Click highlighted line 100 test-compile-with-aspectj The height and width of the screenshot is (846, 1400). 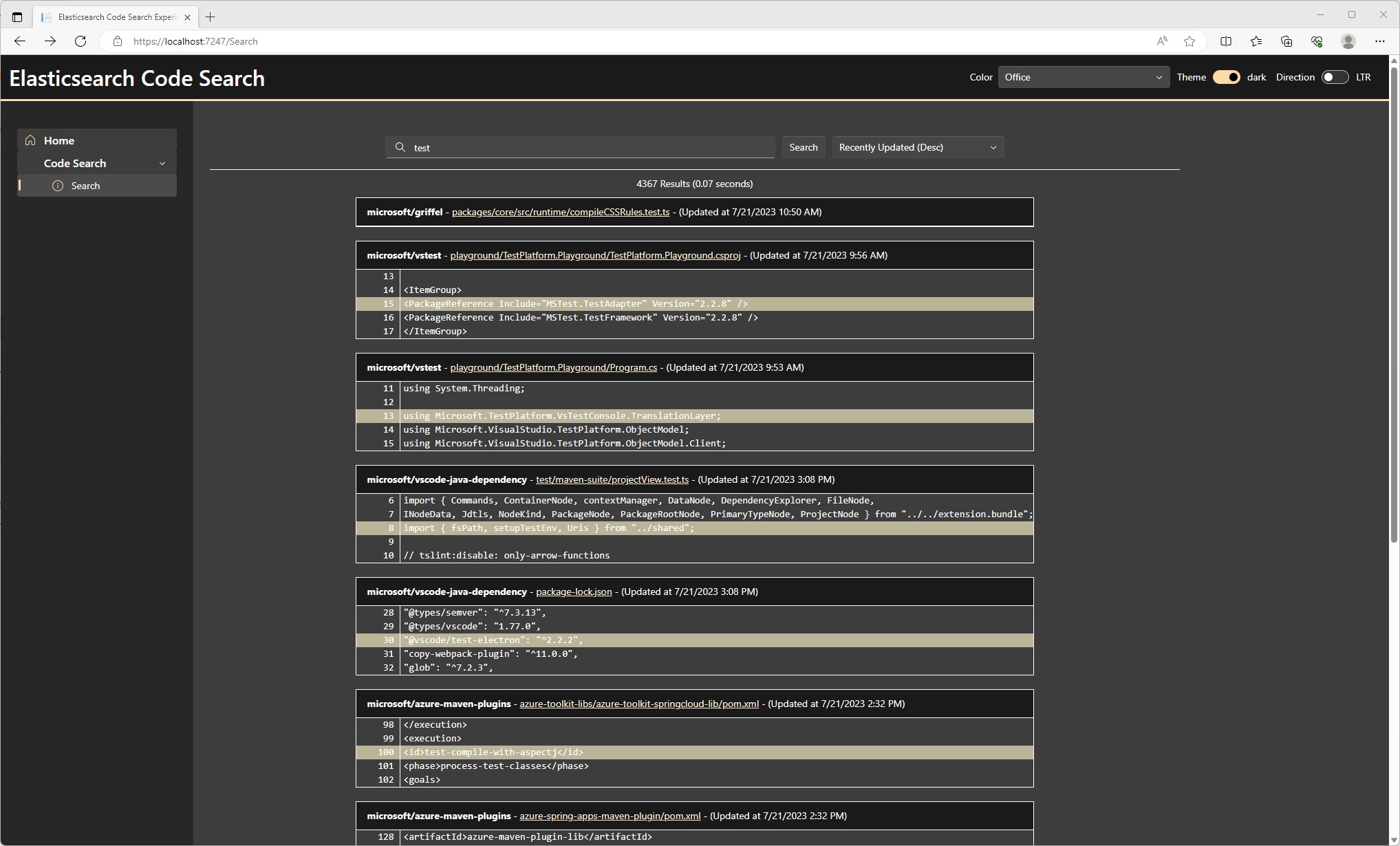coord(695,752)
